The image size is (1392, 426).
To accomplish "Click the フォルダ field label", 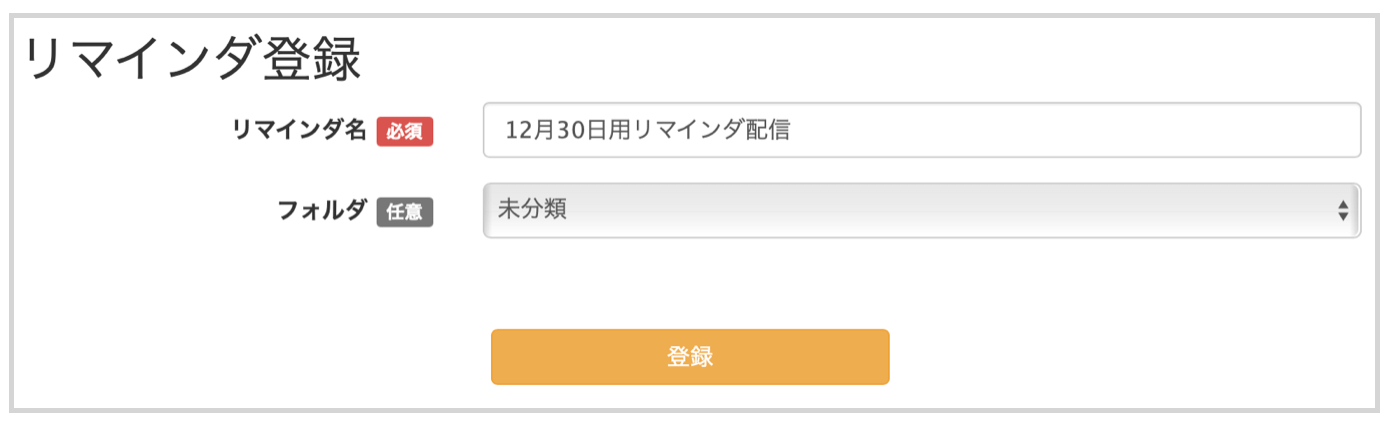I will tap(321, 211).
